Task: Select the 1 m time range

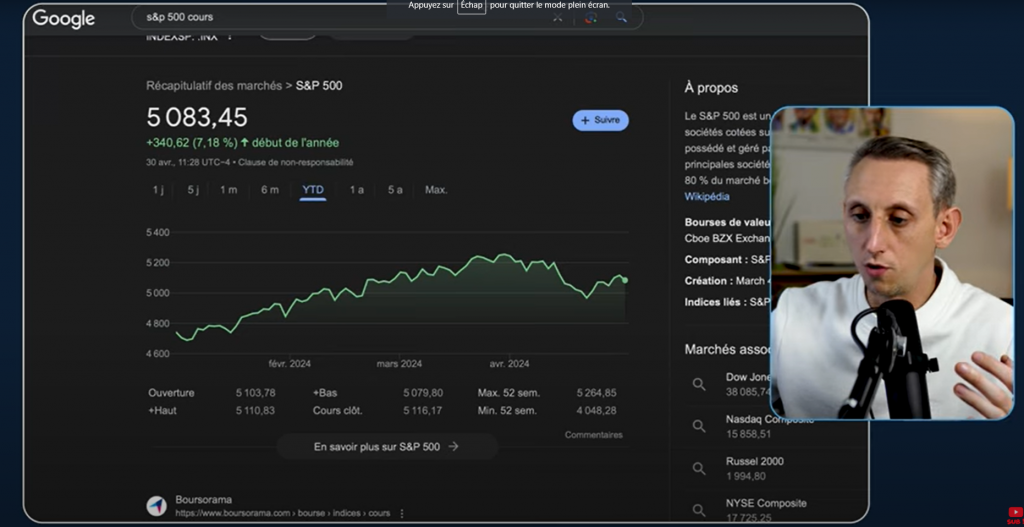Action: point(229,190)
